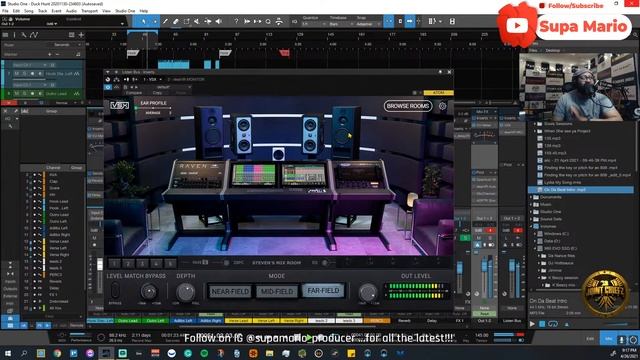
Task: Click the Out Level knob
Action: [368, 292]
